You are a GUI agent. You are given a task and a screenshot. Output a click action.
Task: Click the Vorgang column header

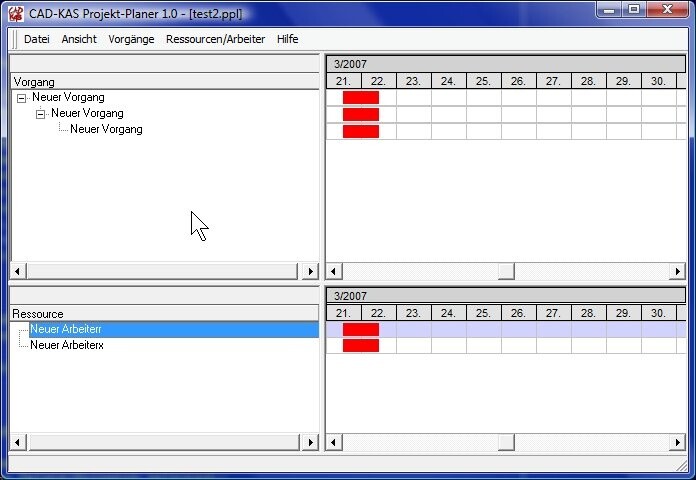click(165, 82)
